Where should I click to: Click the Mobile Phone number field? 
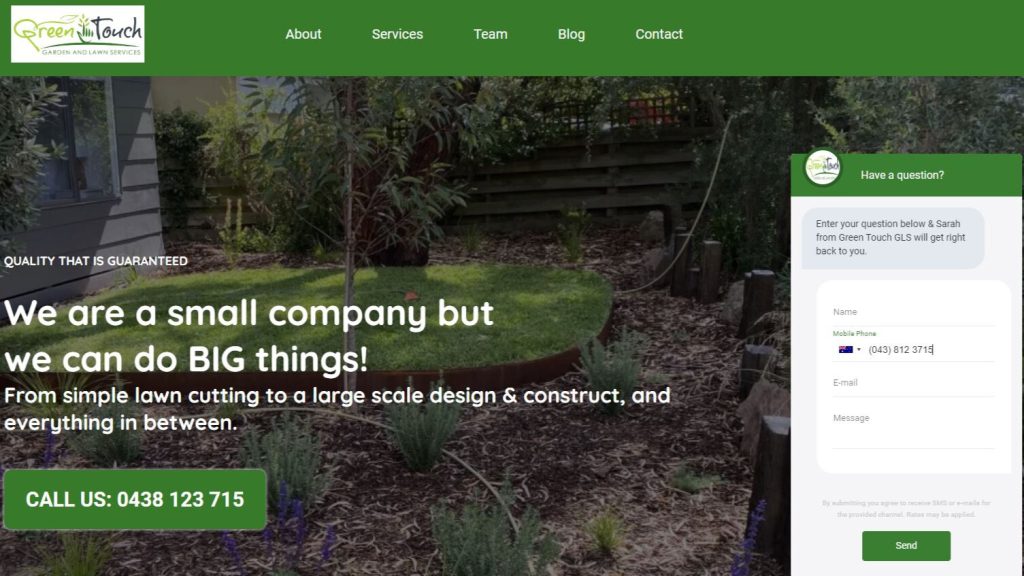pyautogui.click(x=930, y=349)
